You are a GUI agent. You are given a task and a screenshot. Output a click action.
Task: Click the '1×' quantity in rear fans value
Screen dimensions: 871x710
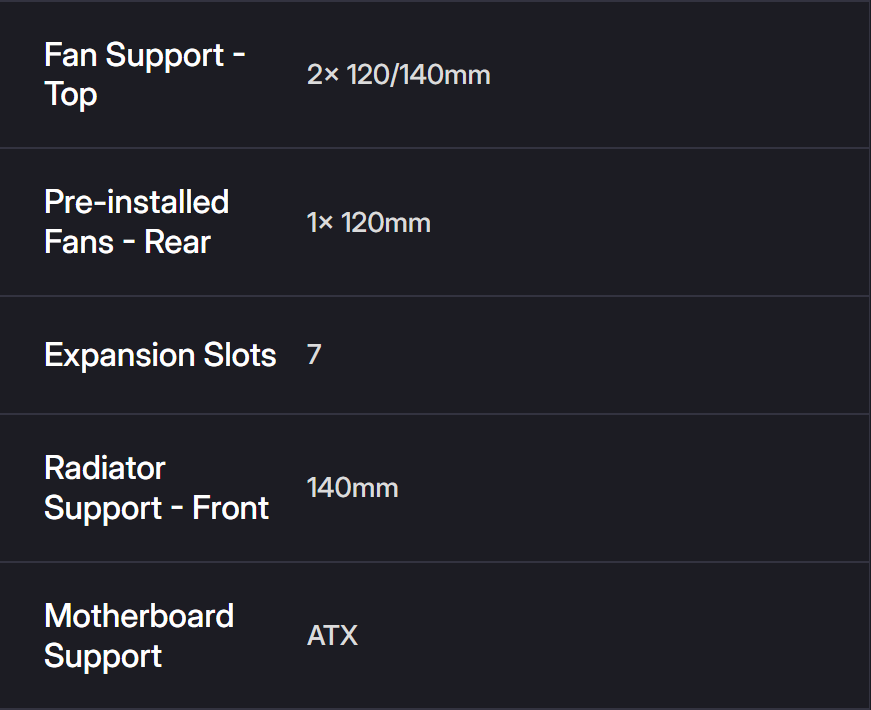point(320,223)
